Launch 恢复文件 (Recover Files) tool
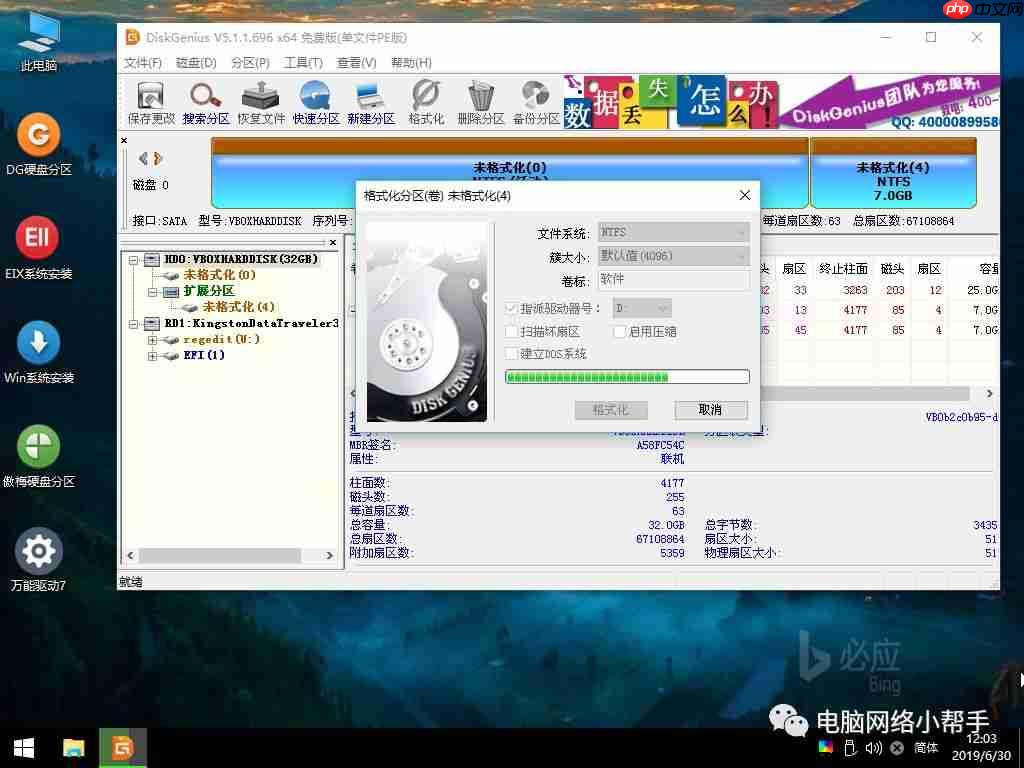The width and height of the screenshot is (1024, 768). (x=260, y=100)
